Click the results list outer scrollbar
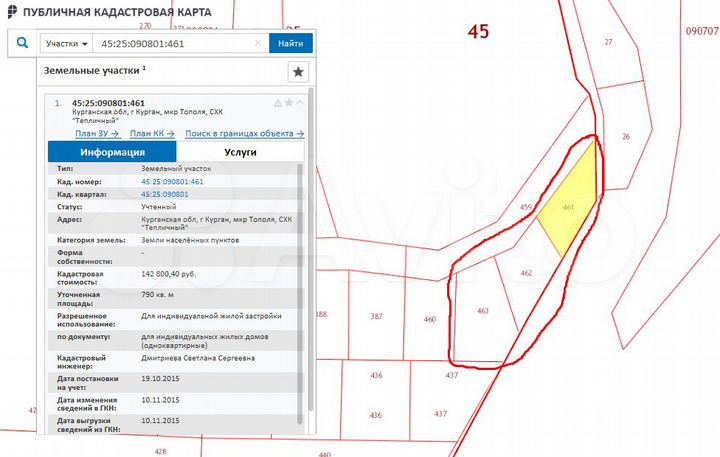Screen dimensions: 720x457 311,248
